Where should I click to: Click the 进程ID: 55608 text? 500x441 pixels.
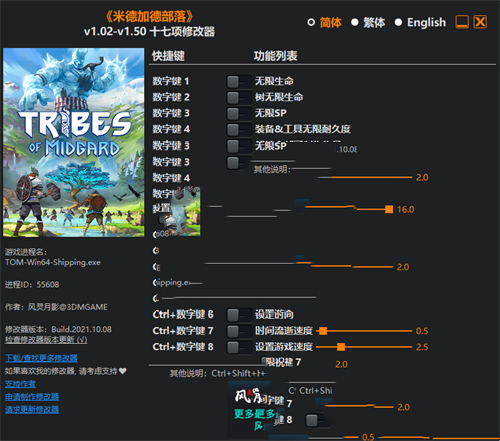pos(32,285)
